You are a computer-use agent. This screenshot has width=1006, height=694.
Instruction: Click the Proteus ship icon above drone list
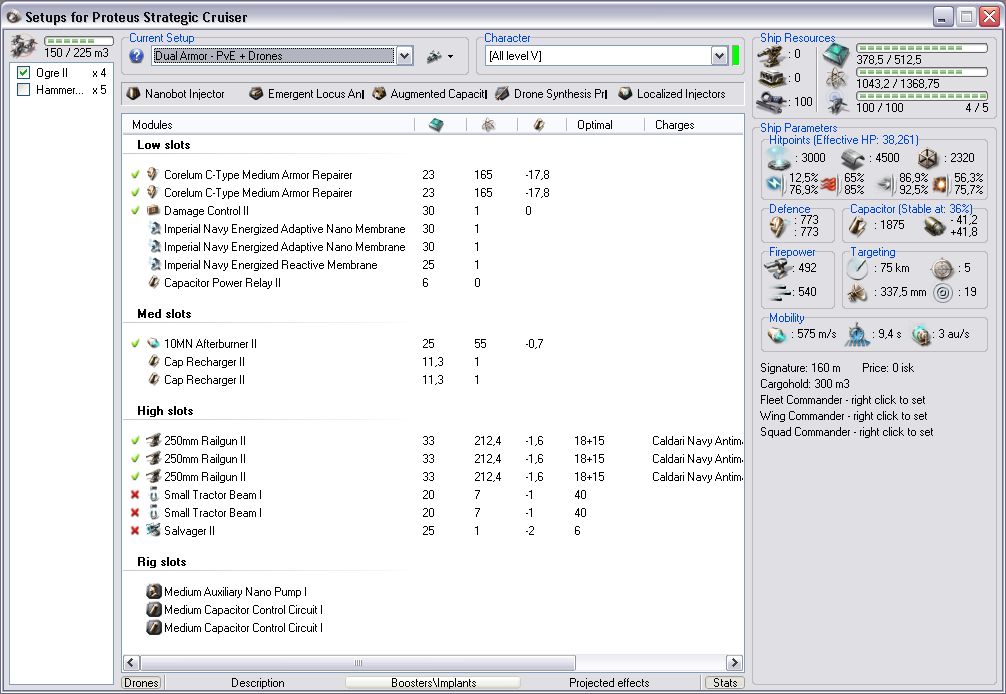point(24,46)
